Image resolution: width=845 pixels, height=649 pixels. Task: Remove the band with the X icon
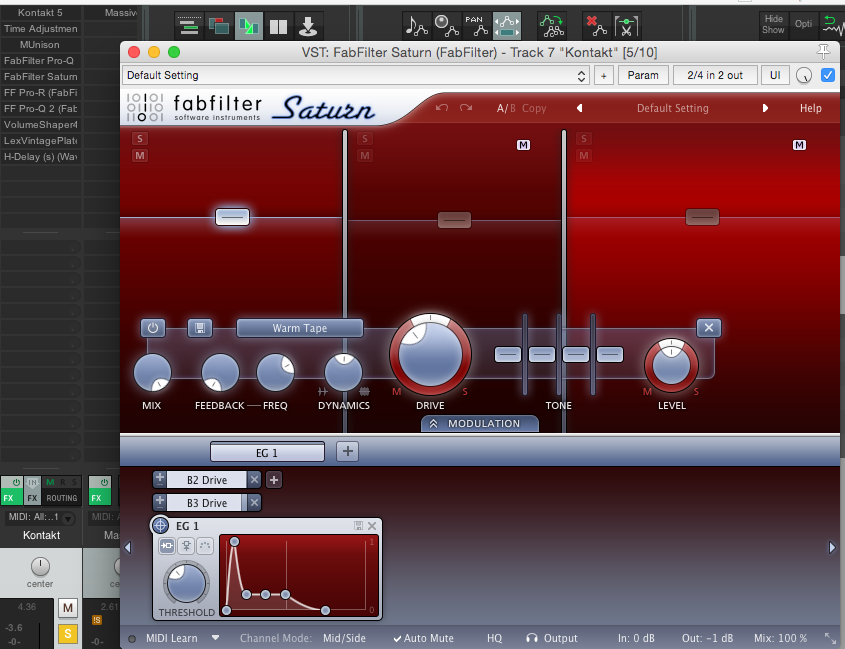coord(708,328)
